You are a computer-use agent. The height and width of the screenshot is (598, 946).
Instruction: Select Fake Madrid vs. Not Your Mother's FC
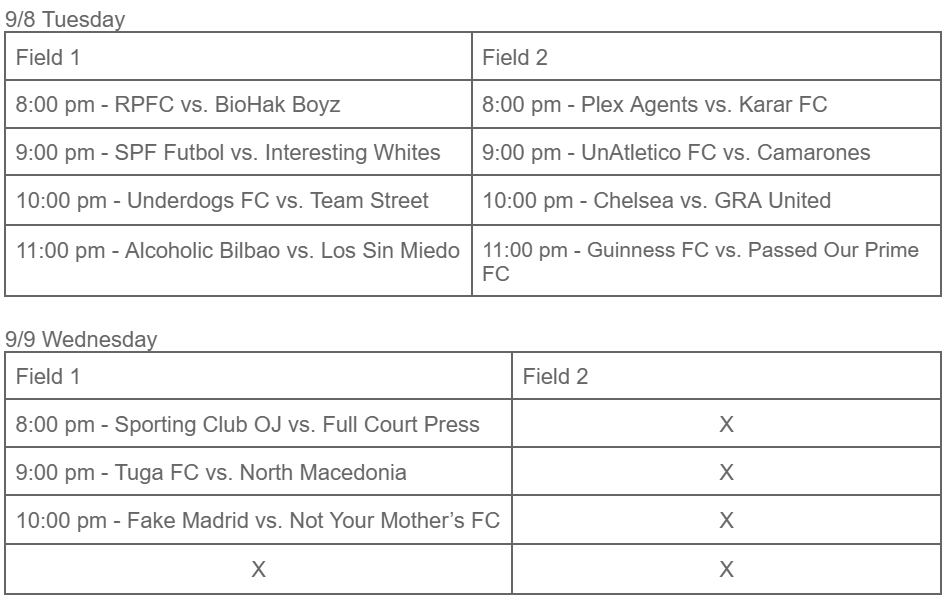pyautogui.click(x=258, y=520)
